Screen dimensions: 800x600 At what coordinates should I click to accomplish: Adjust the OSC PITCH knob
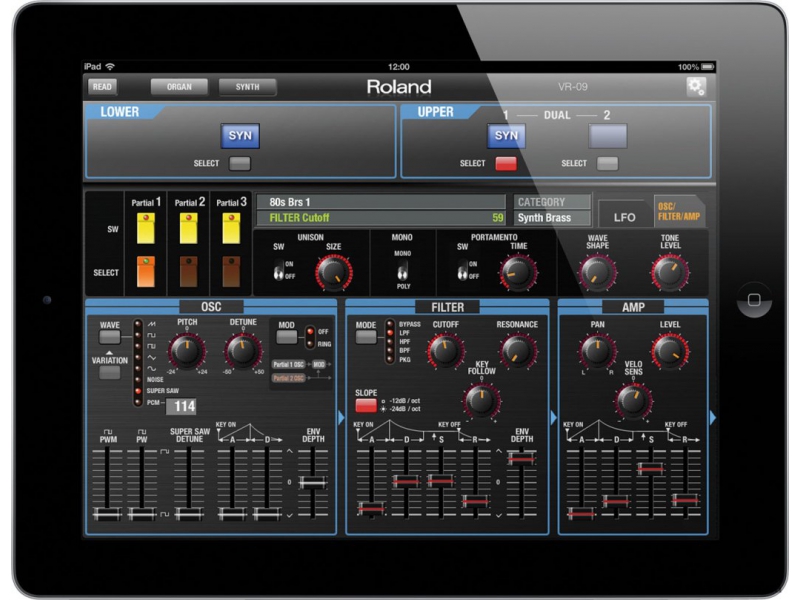tap(187, 352)
